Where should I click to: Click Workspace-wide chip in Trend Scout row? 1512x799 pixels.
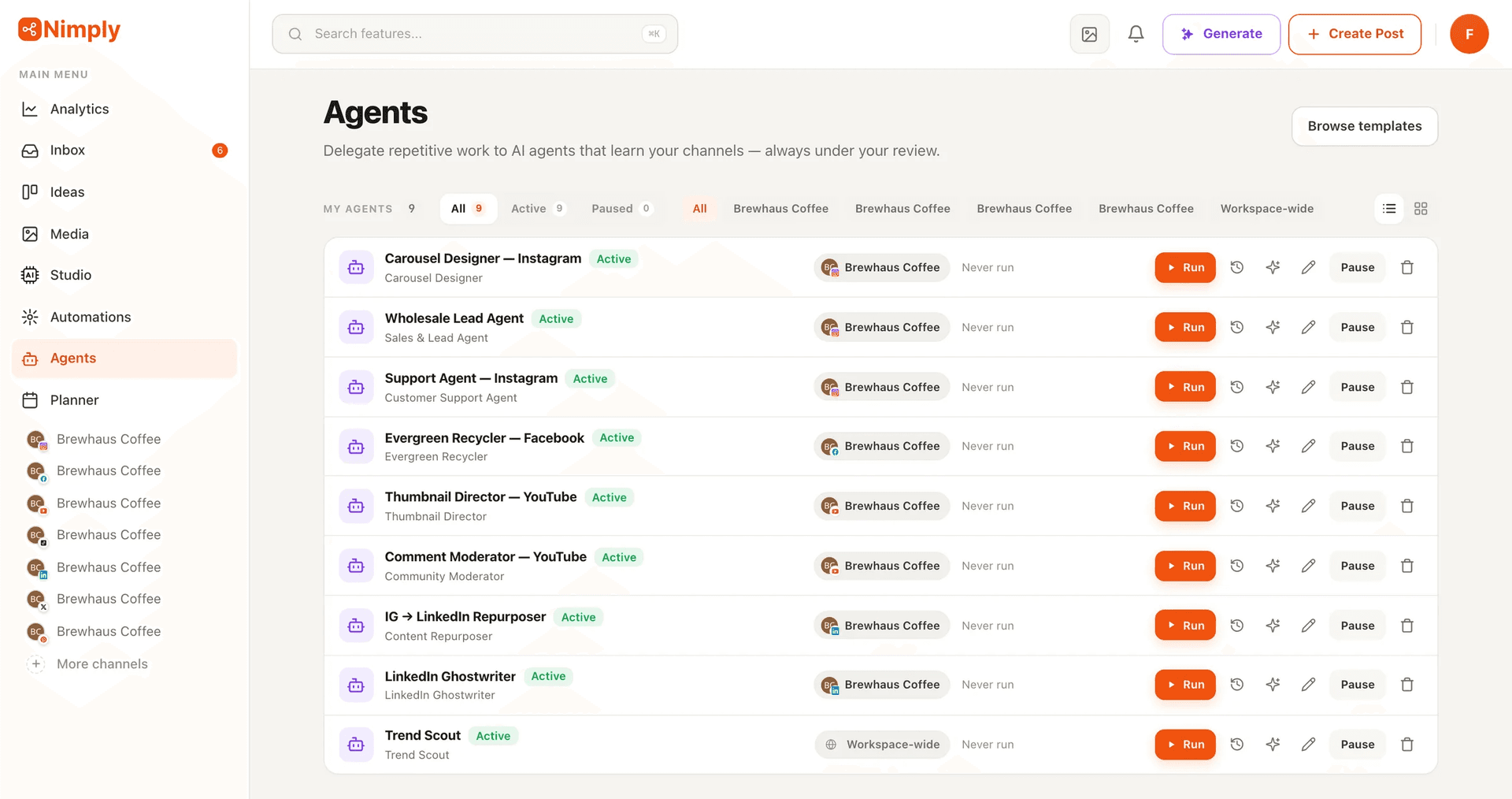[x=882, y=745]
